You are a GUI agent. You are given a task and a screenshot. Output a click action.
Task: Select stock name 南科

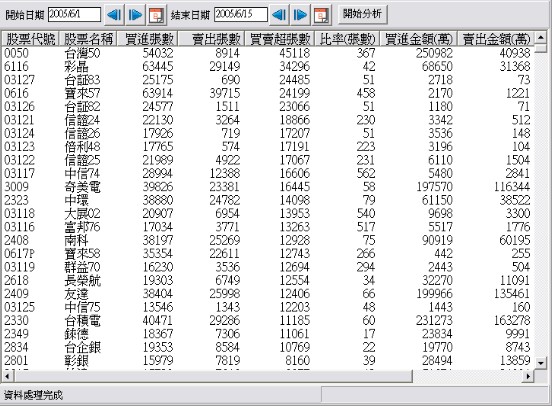point(76,241)
